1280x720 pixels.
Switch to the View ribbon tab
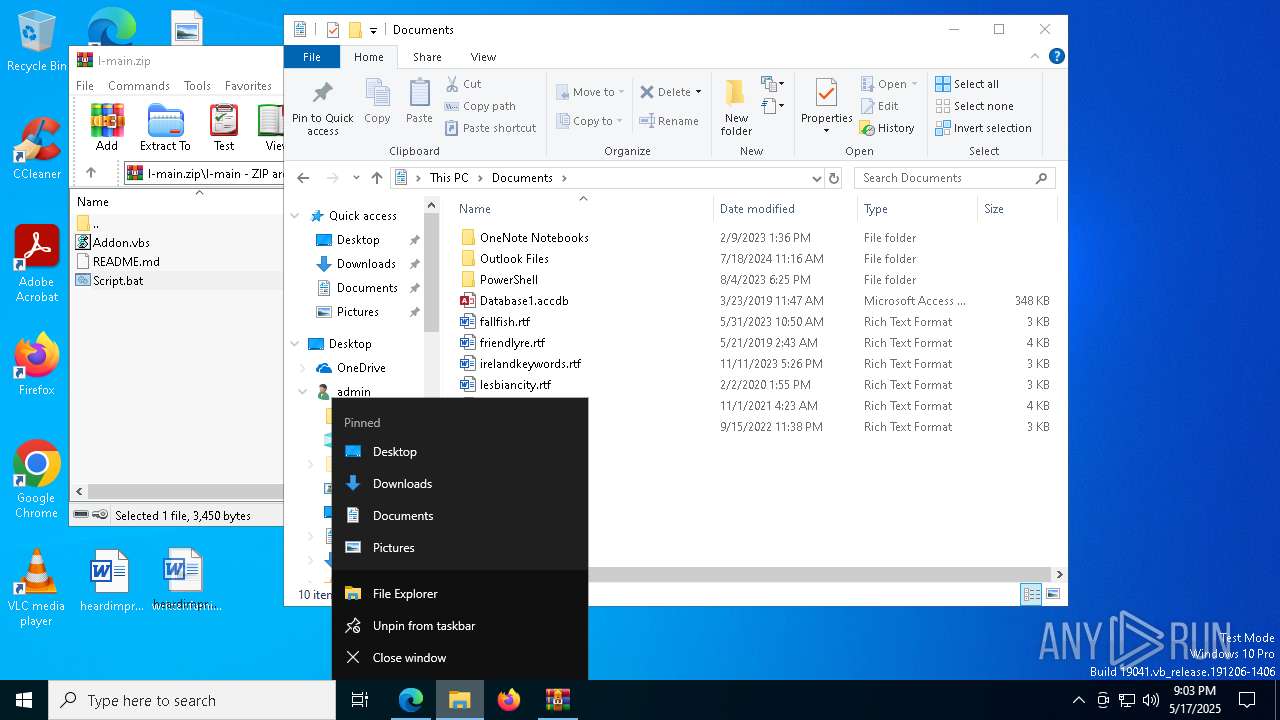click(483, 57)
